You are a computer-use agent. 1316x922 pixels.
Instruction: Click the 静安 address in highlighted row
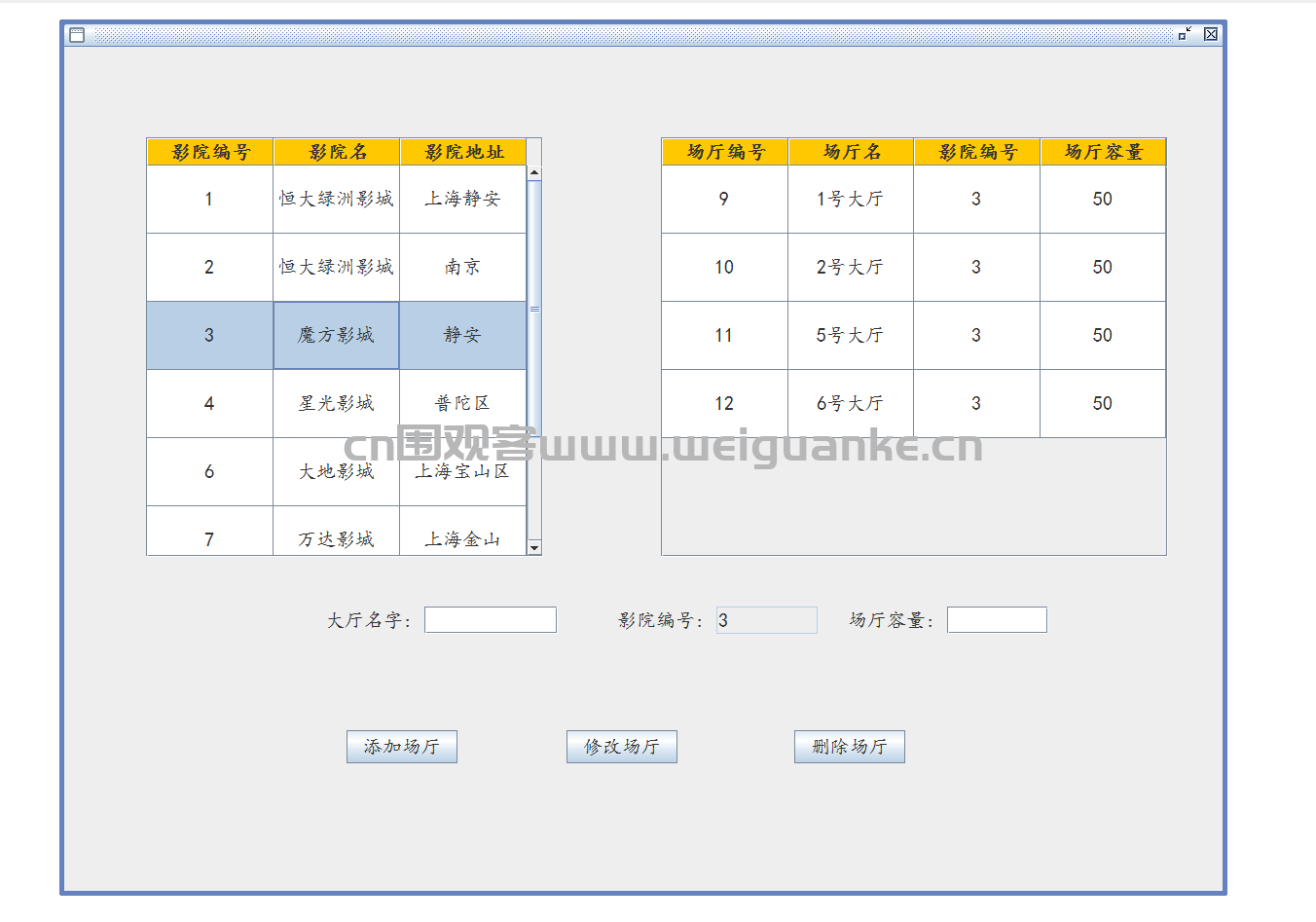click(x=463, y=336)
